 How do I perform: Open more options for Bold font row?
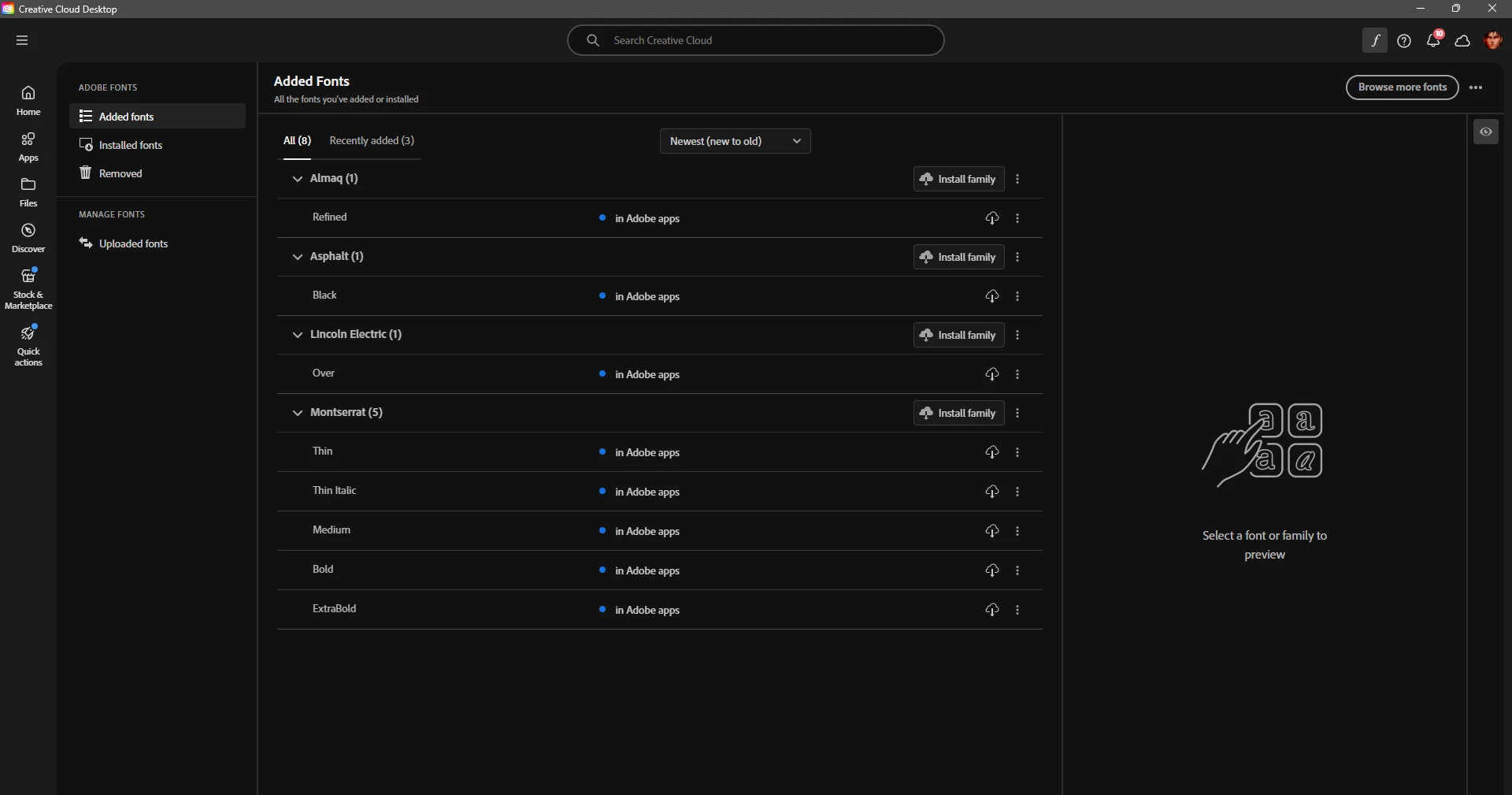1017,570
